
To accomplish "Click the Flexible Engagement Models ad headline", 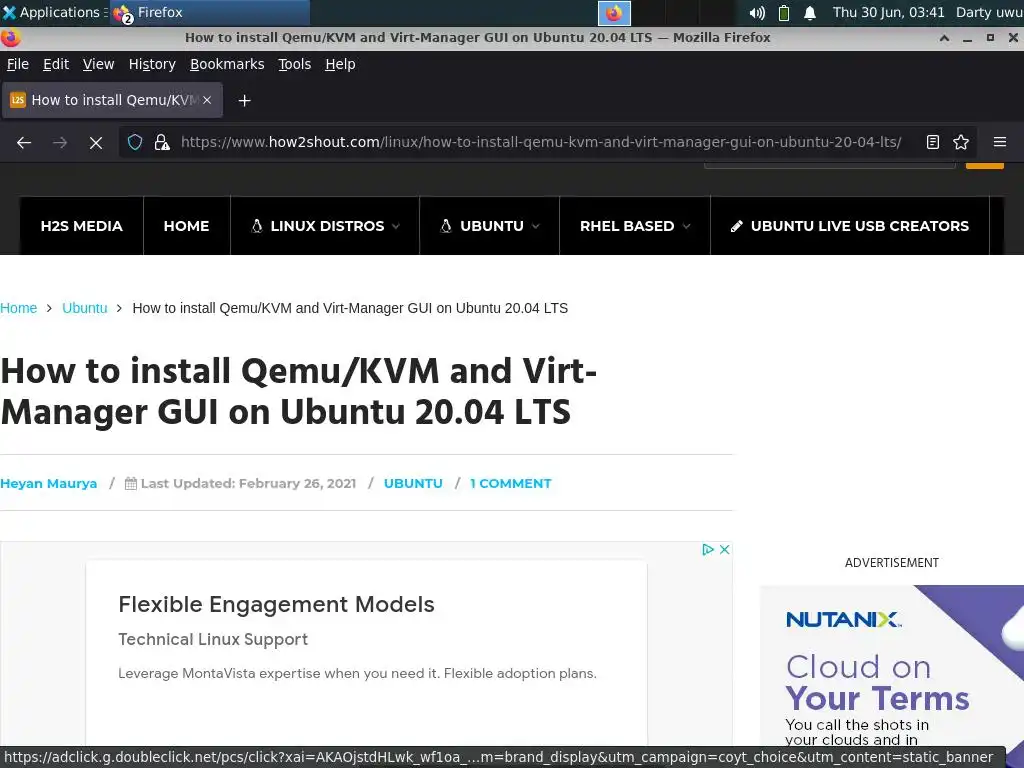I will tap(276, 605).
